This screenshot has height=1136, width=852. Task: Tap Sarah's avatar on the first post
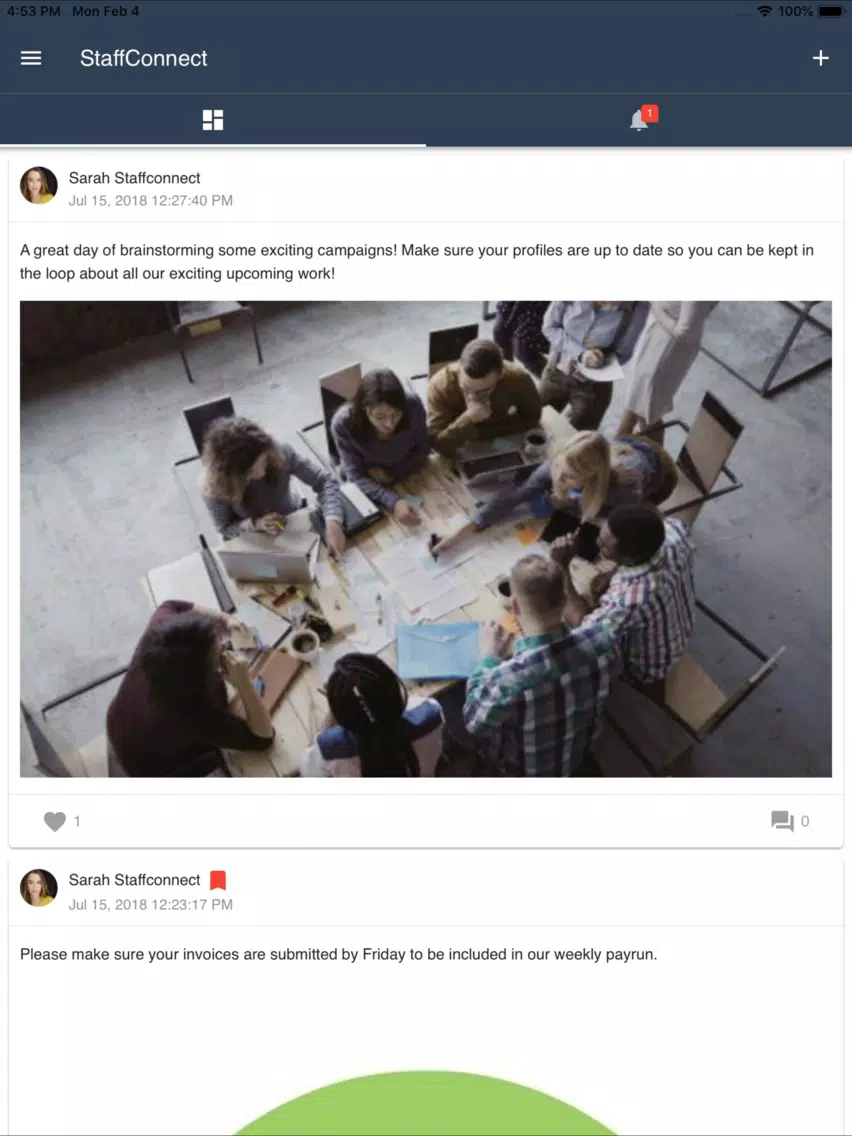pyautogui.click(x=38, y=185)
